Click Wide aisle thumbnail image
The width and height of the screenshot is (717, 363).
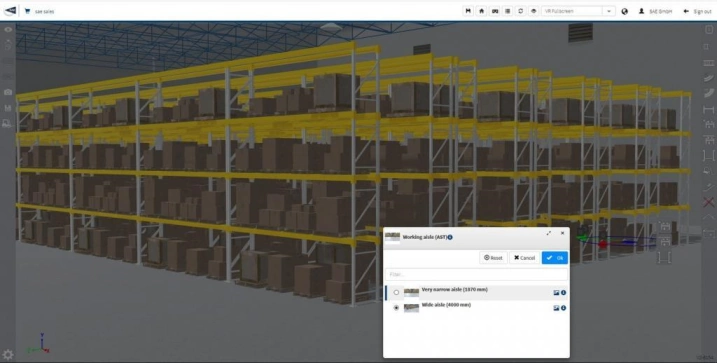(412, 308)
